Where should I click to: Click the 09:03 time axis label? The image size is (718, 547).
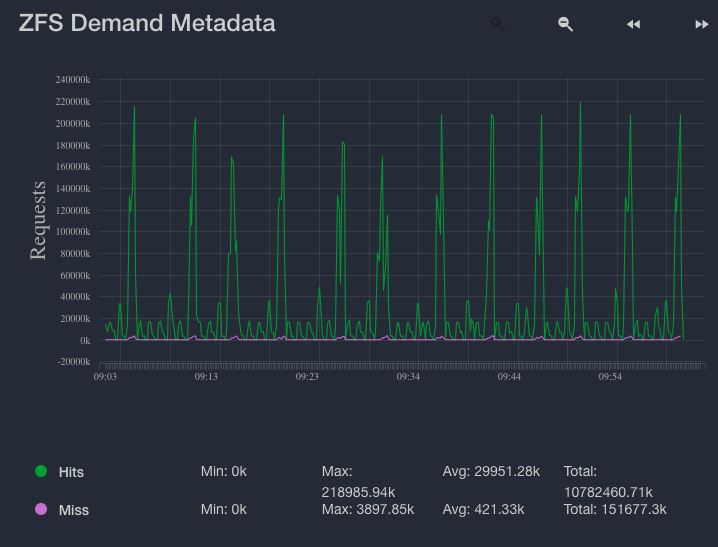pos(105,377)
